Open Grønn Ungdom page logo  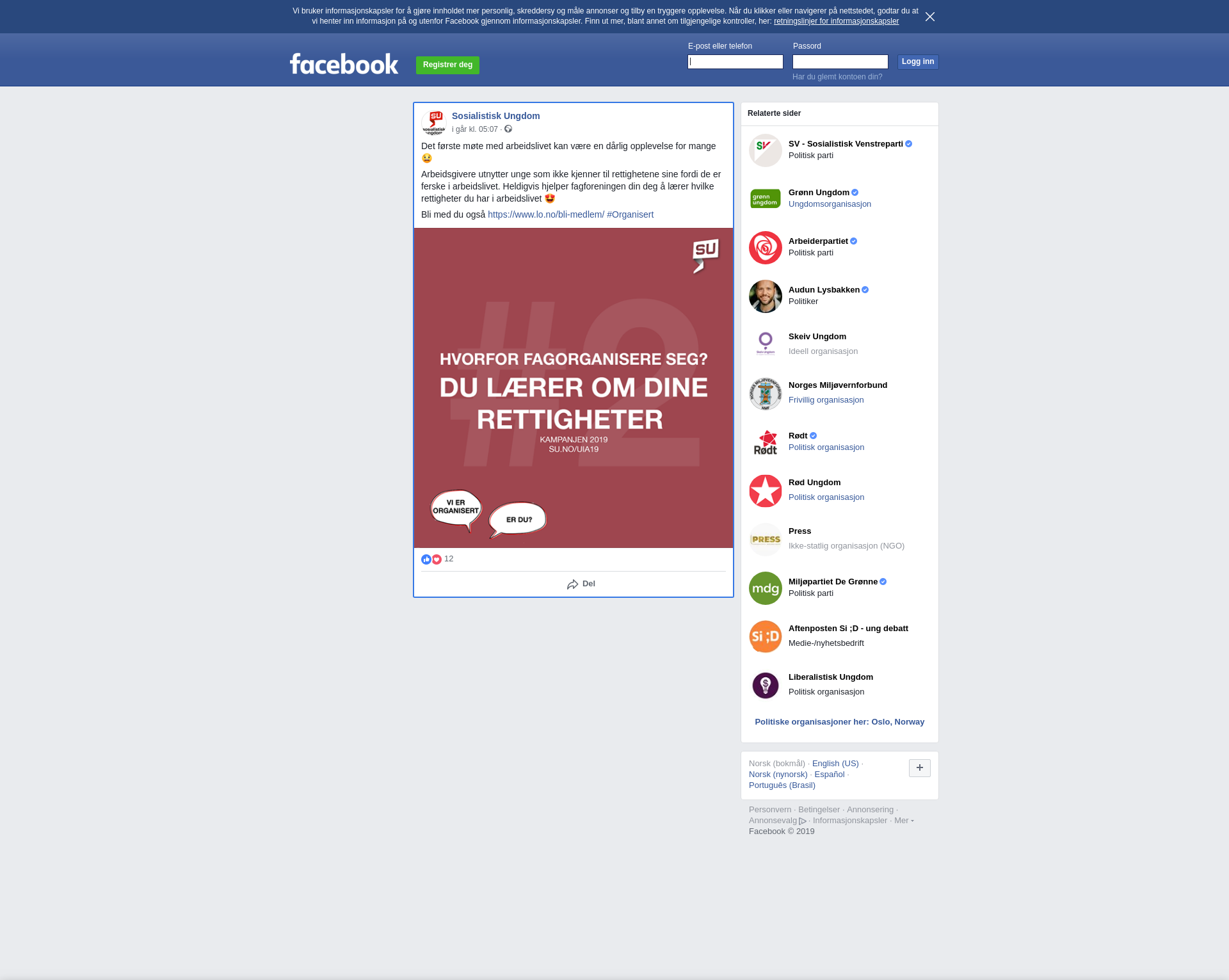click(x=766, y=199)
